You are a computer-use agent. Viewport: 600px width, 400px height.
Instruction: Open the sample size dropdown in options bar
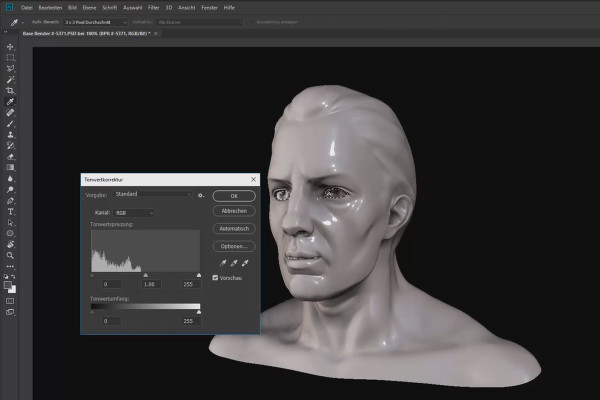tap(95, 21)
